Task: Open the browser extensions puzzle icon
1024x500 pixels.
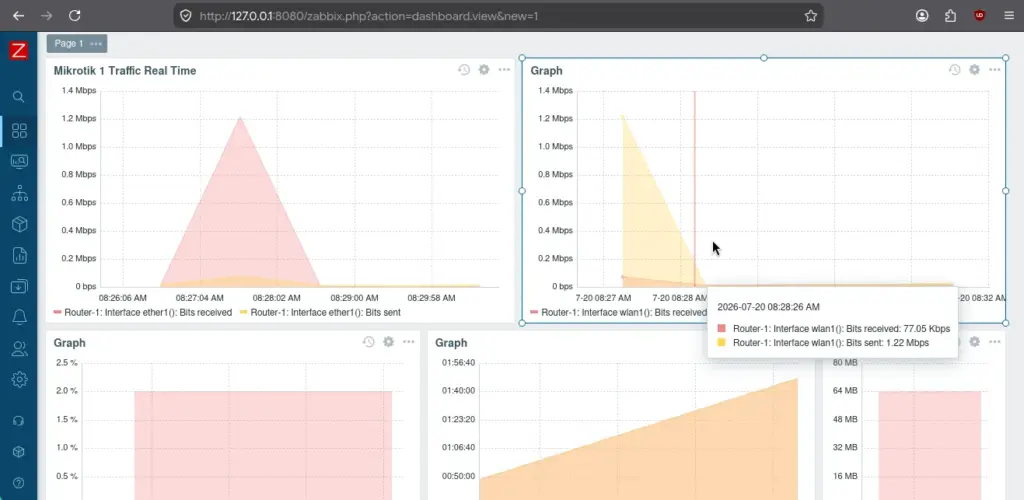Action: click(x=950, y=16)
